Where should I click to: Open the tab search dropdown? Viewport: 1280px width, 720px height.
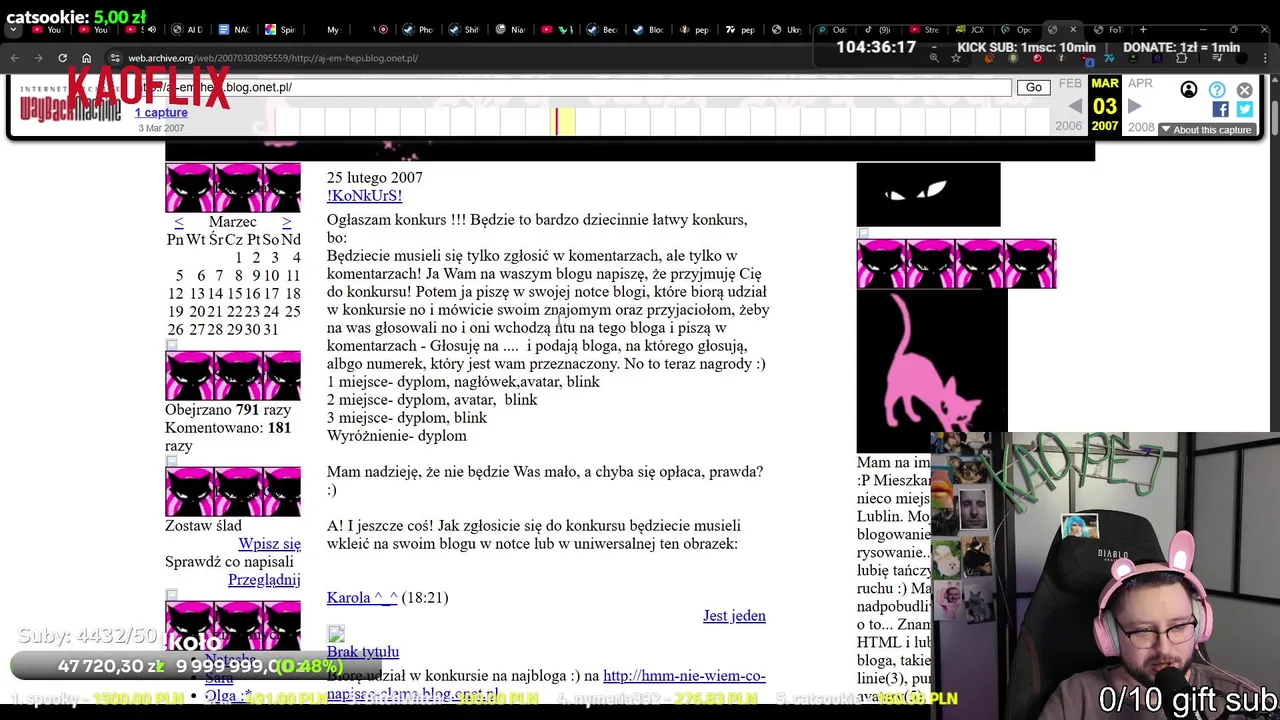coord(14,29)
